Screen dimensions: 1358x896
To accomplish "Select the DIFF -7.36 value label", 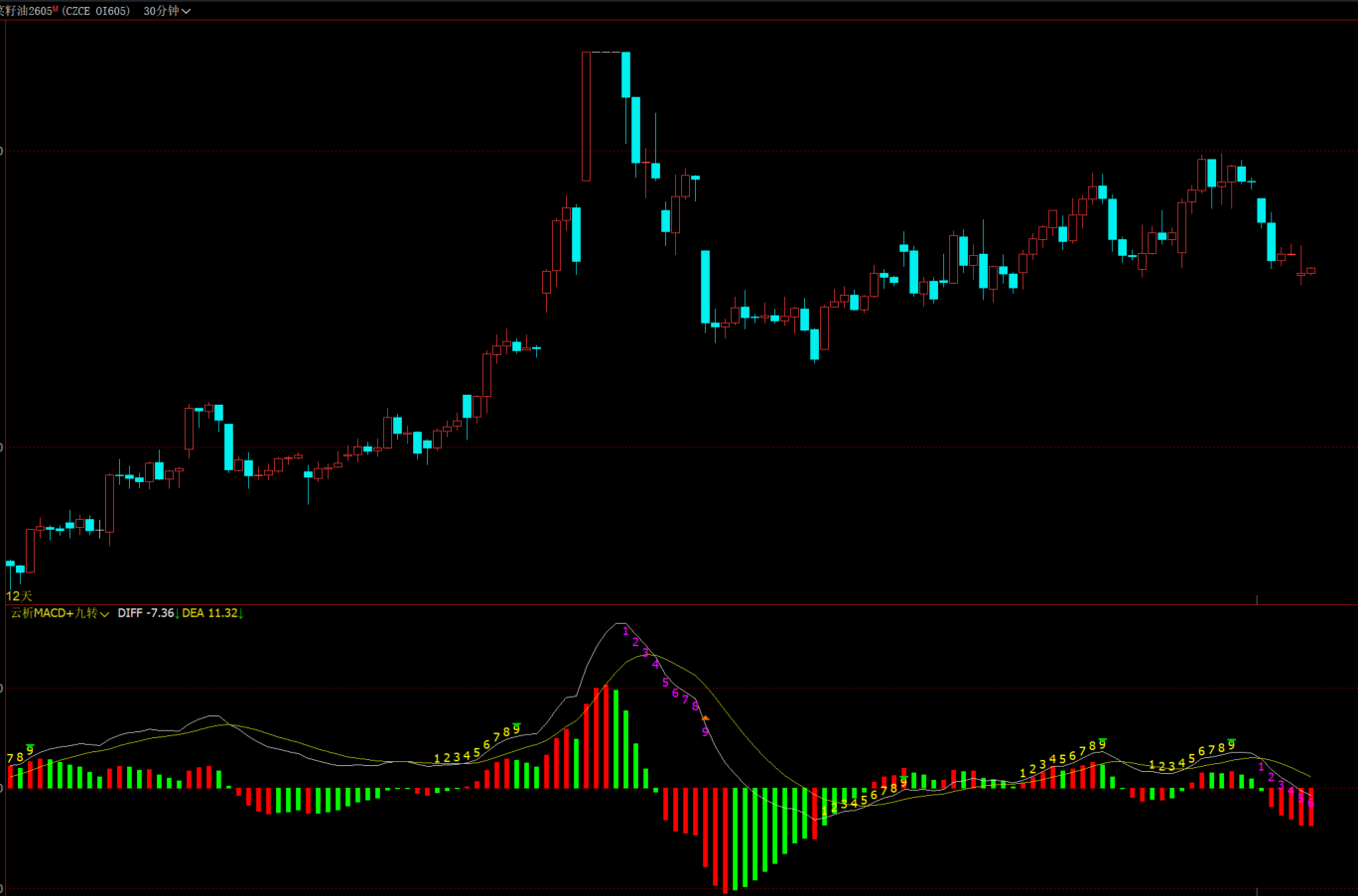I will pyautogui.click(x=146, y=613).
